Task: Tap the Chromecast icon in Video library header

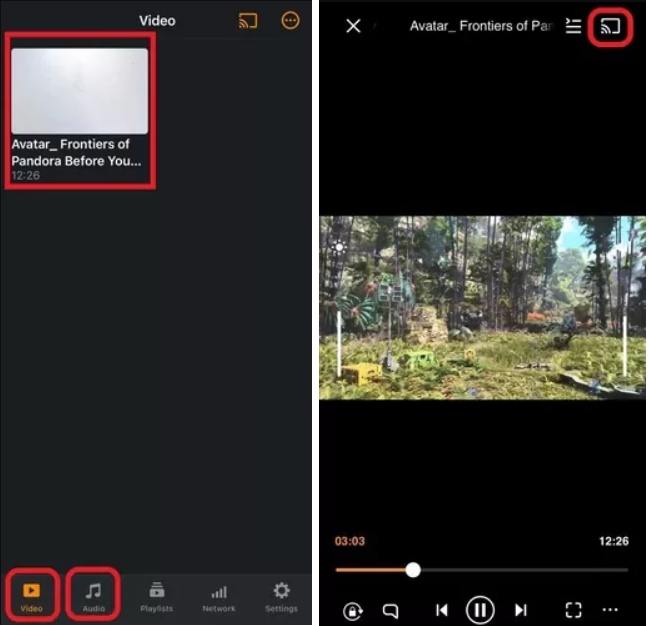Action: [248, 21]
